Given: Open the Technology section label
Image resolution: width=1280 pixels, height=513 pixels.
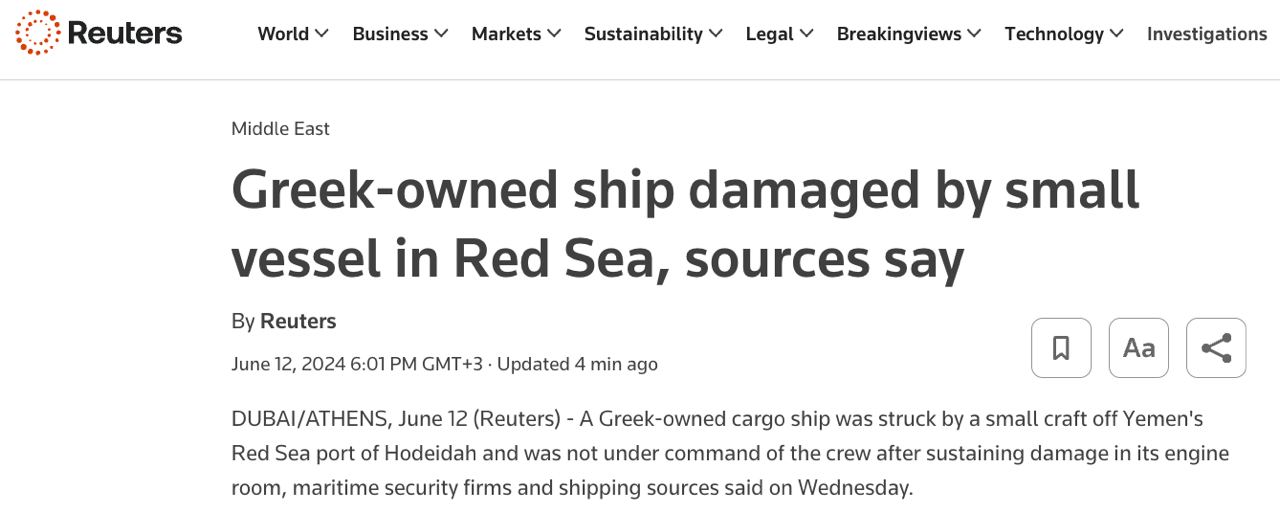Looking at the screenshot, I should (x=1054, y=34).
